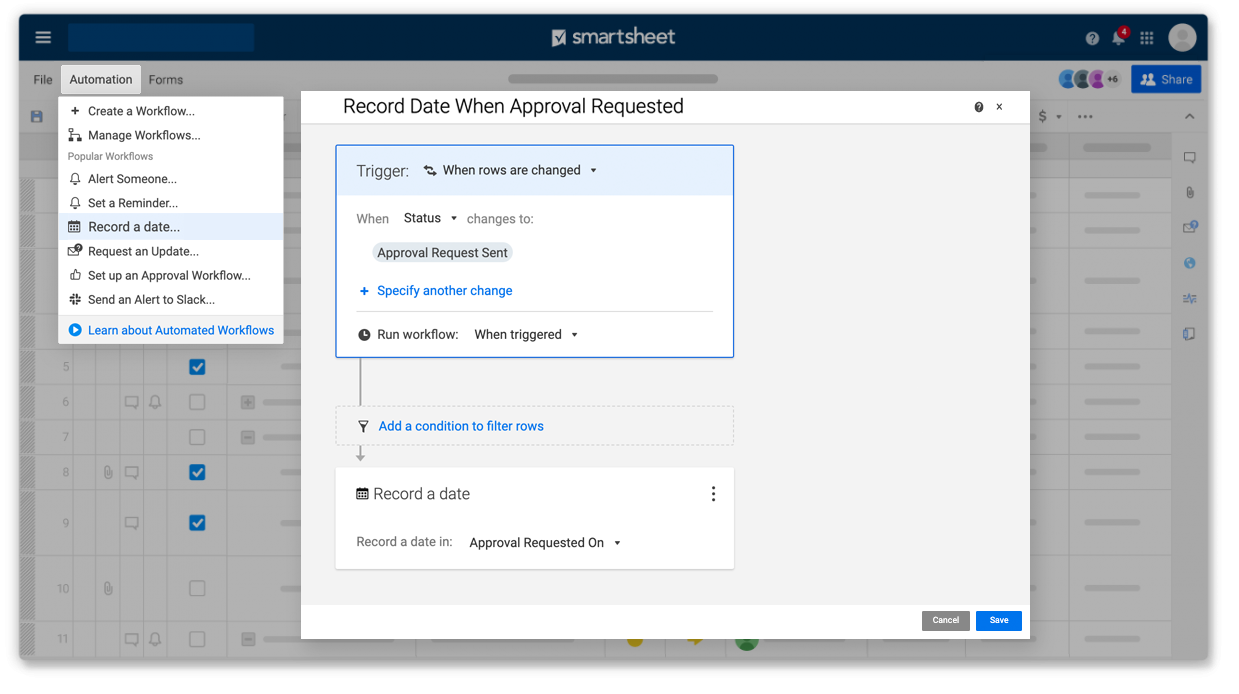
Task: Uncheck the checkbox in row 9
Action: coord(196,522)
